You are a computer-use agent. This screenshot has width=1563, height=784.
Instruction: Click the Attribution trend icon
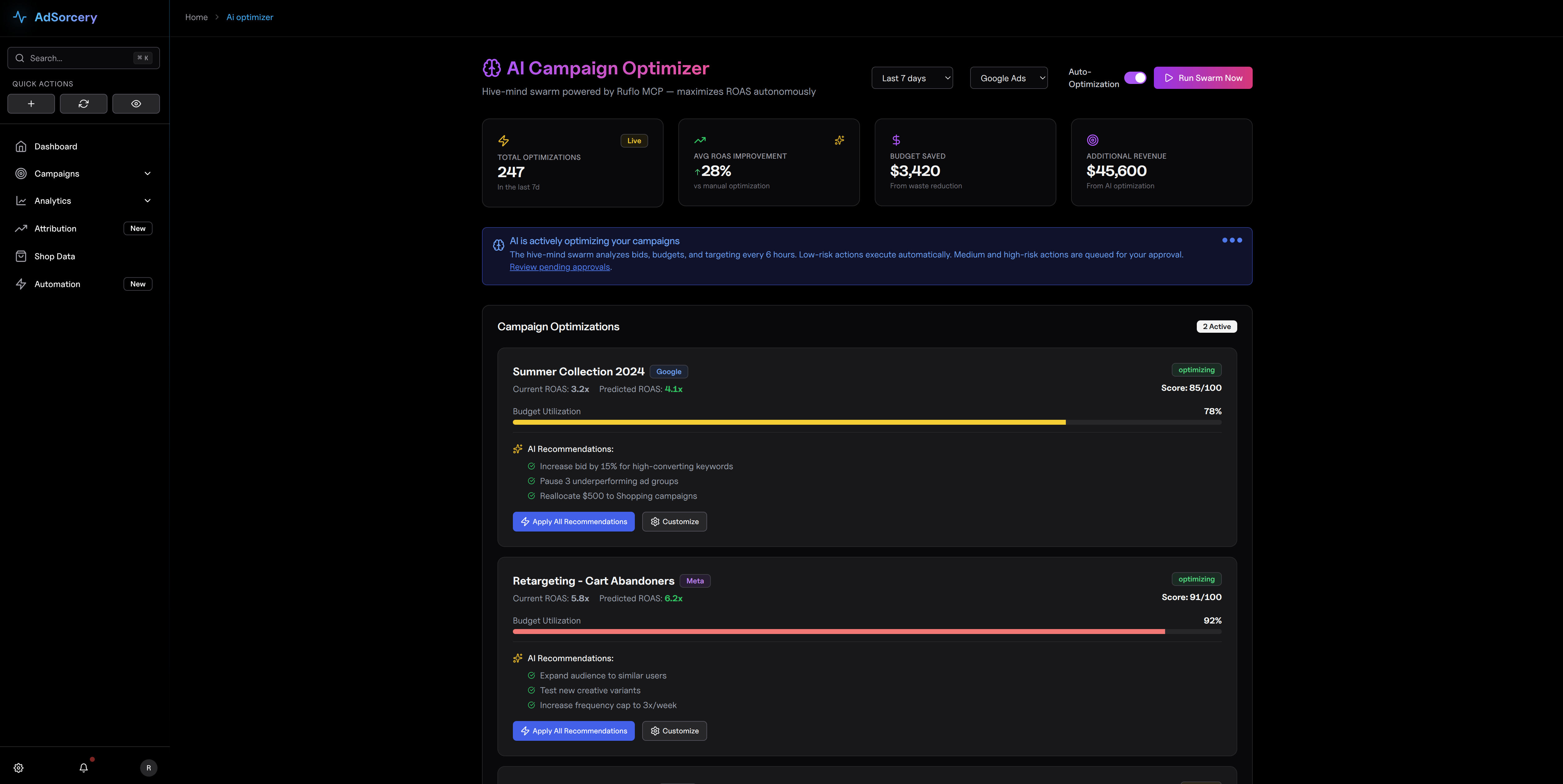coord(21,229)
